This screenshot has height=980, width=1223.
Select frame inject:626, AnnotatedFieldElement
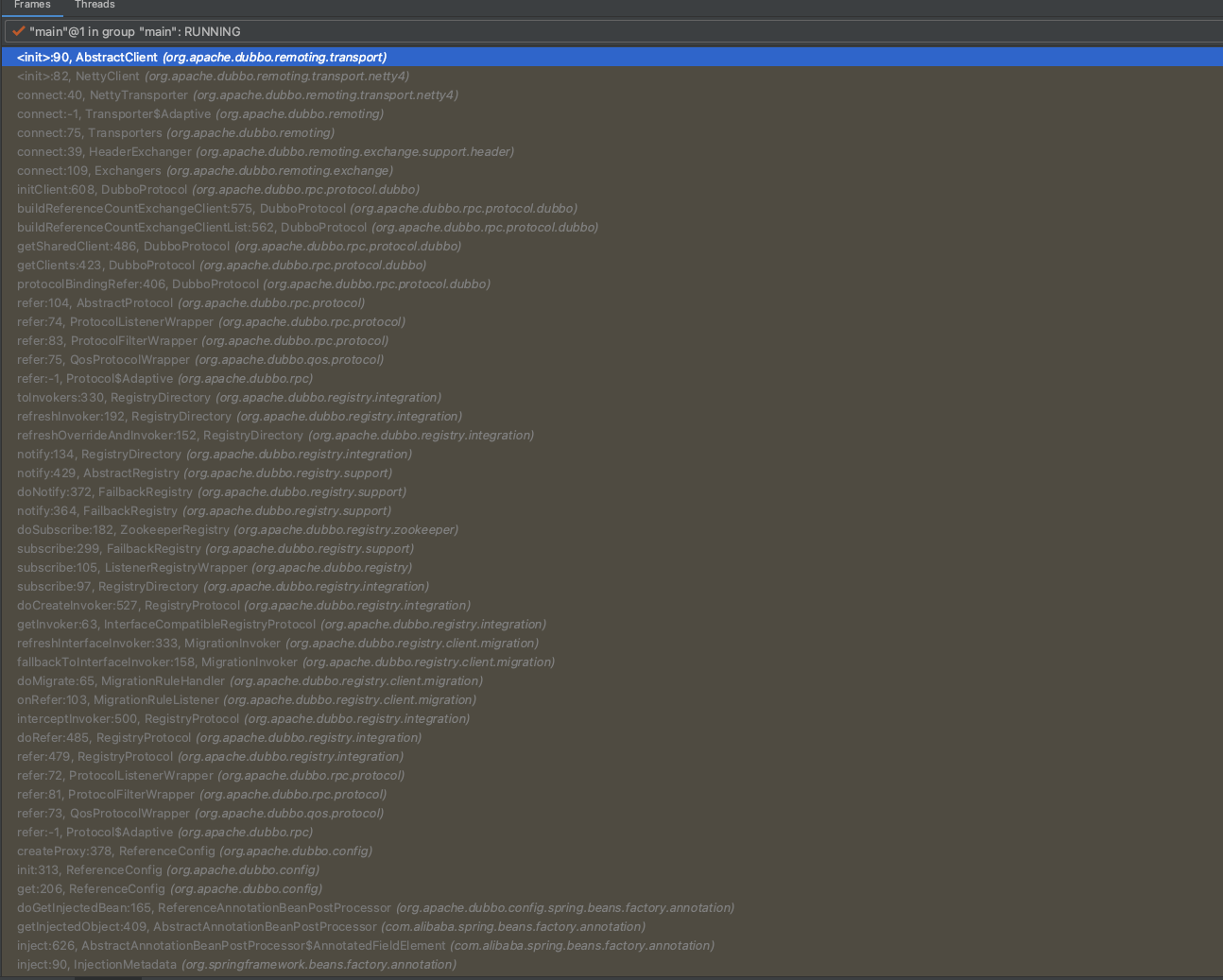[611, 945]
